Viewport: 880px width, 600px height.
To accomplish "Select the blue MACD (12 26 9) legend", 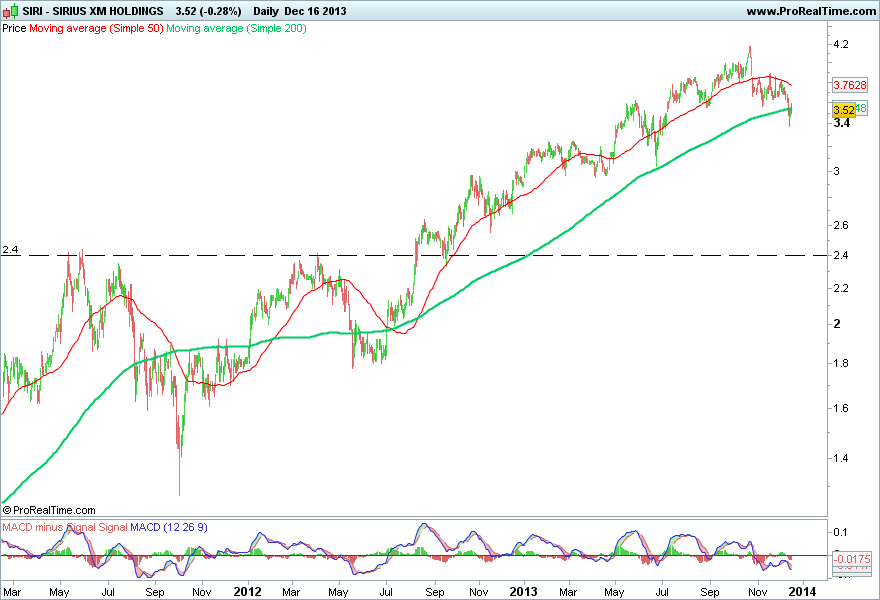I will 169,528.
